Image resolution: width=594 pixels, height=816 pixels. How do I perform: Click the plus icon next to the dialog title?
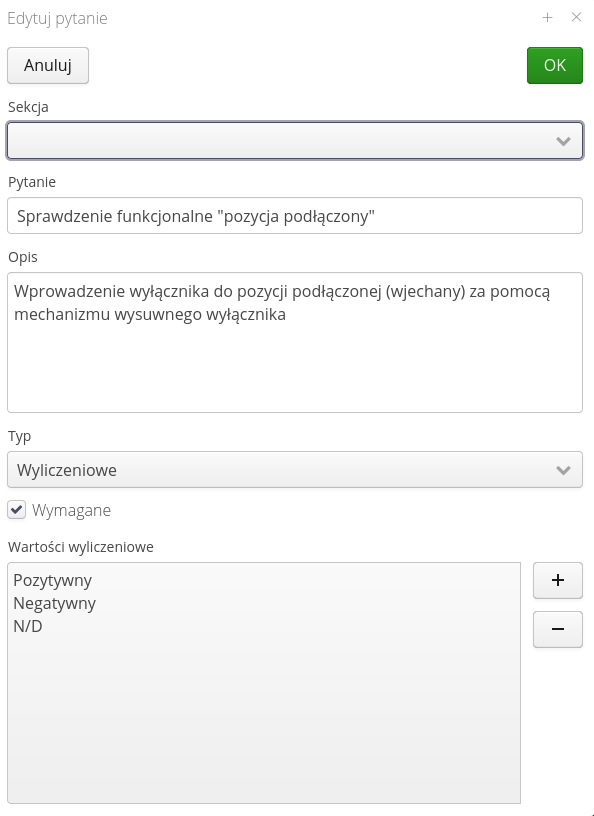pyautogui.click(x=547, y=17)
